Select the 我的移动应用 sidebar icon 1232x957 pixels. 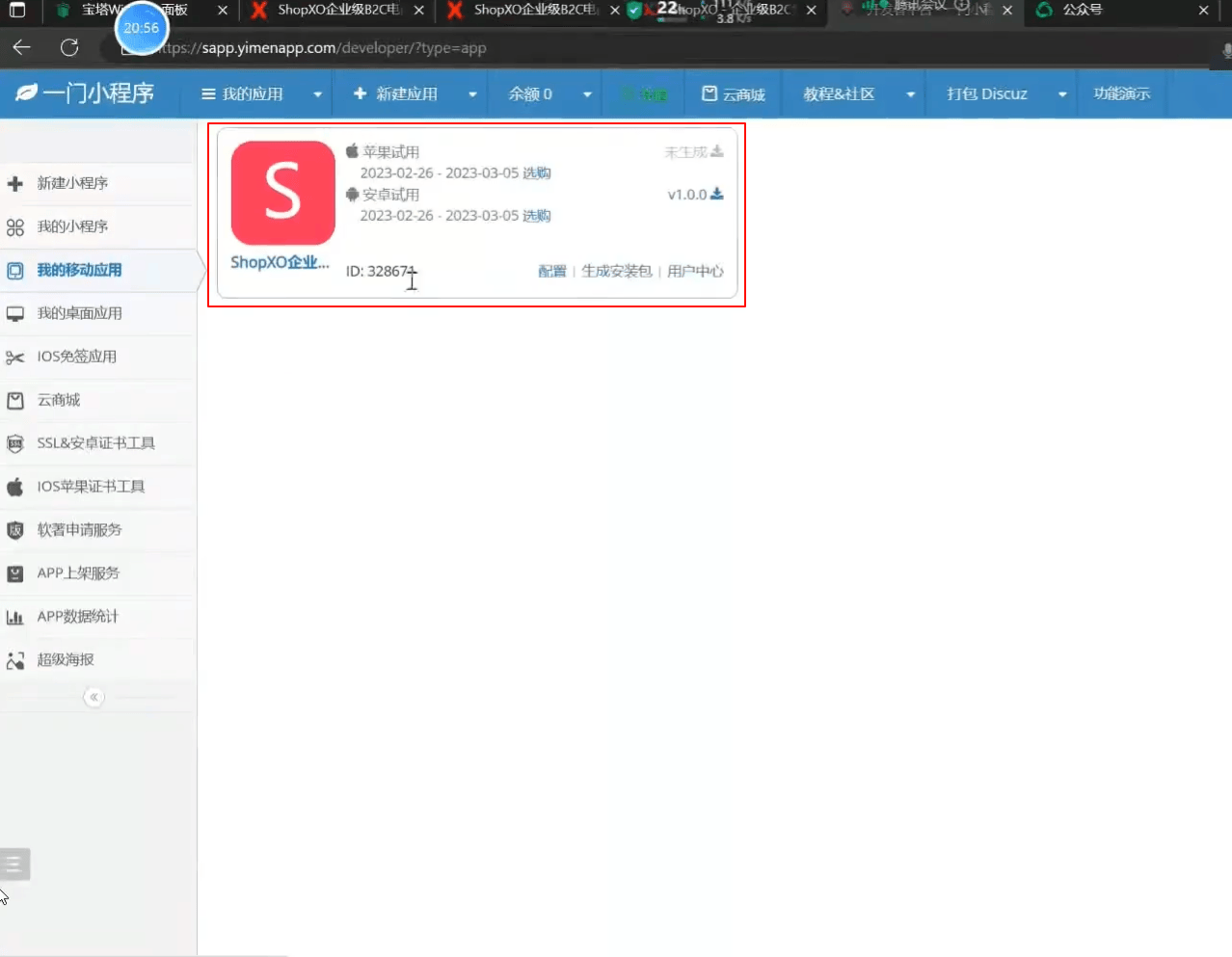[x=15, y=271]
